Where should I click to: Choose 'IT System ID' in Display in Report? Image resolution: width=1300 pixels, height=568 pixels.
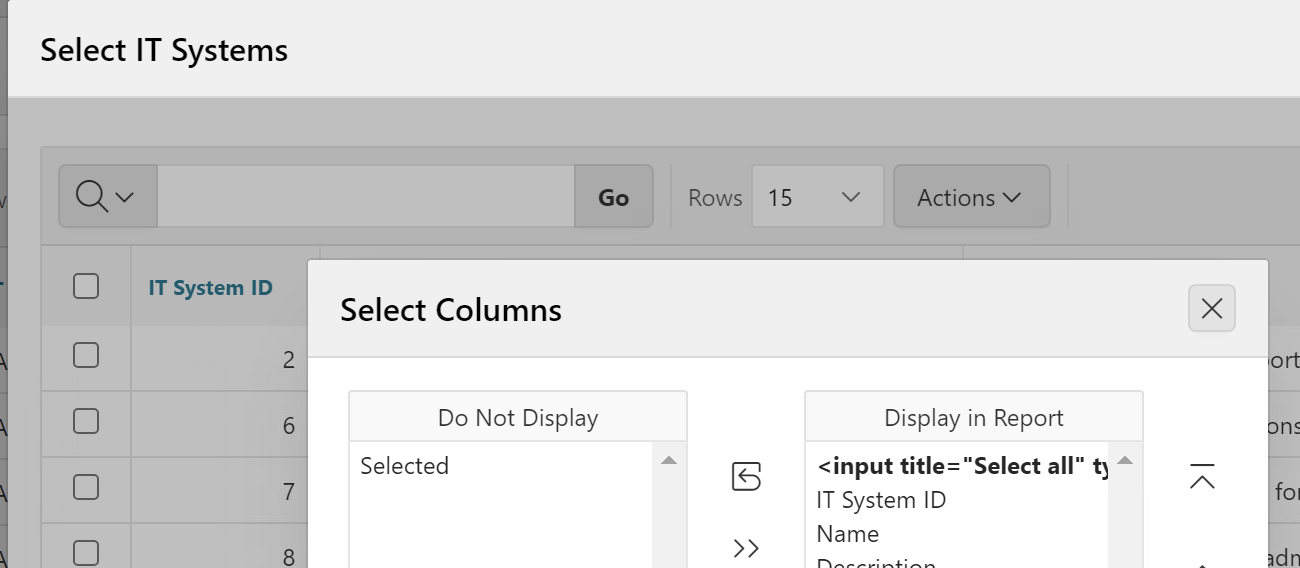(881, 500)
